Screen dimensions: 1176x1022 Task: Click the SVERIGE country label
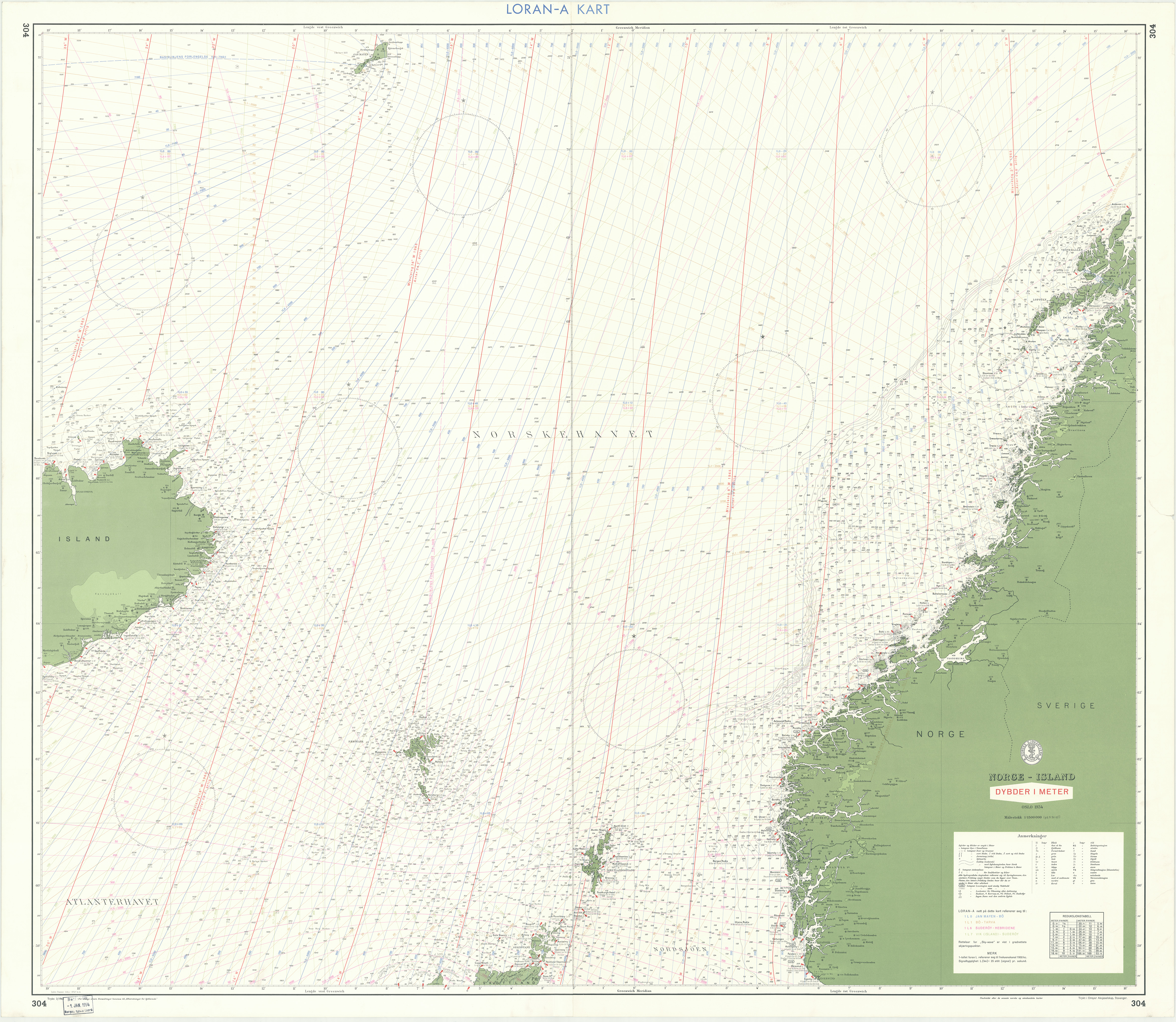tap(1066, 706)
